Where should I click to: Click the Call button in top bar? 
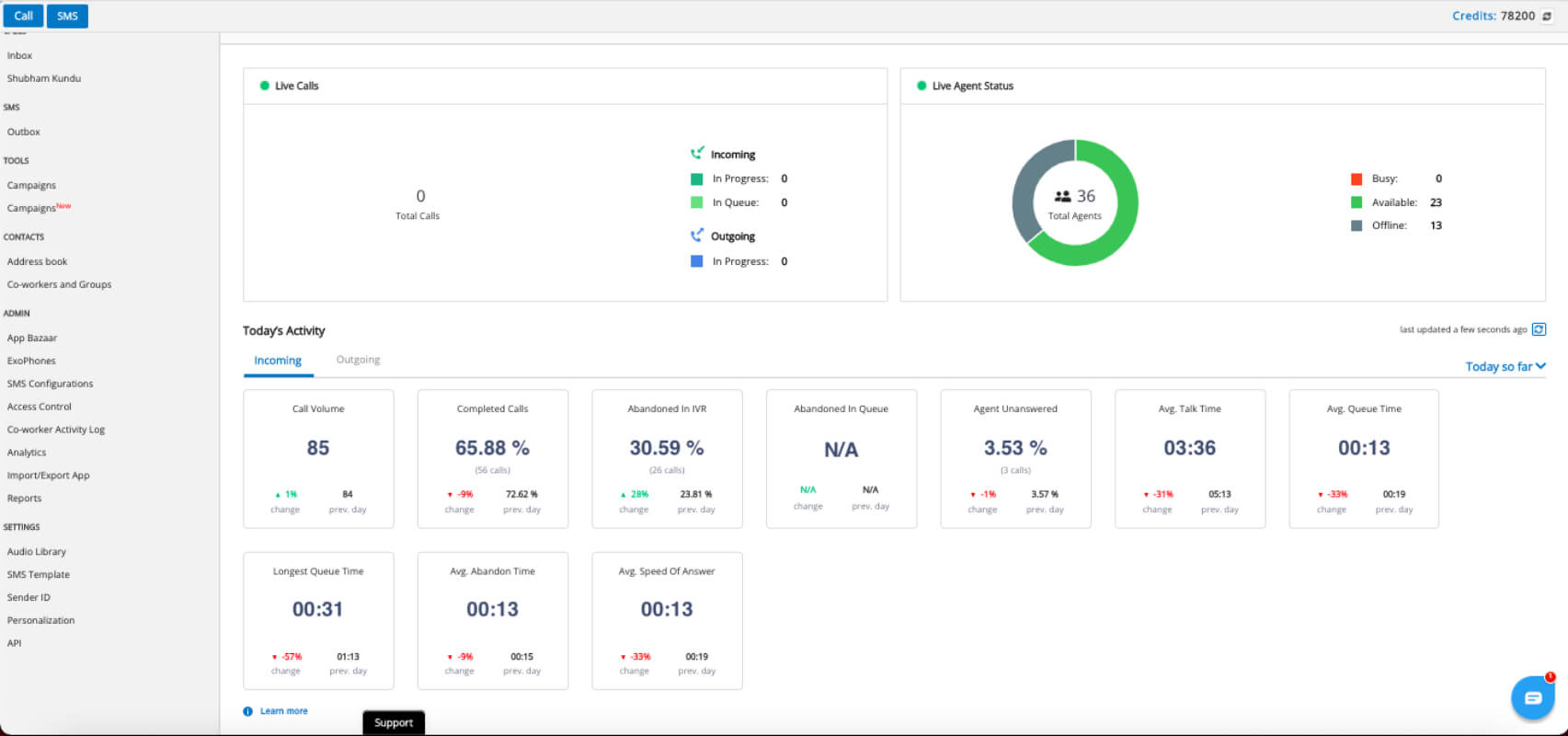pyautogui.click(x=23, y=16)
